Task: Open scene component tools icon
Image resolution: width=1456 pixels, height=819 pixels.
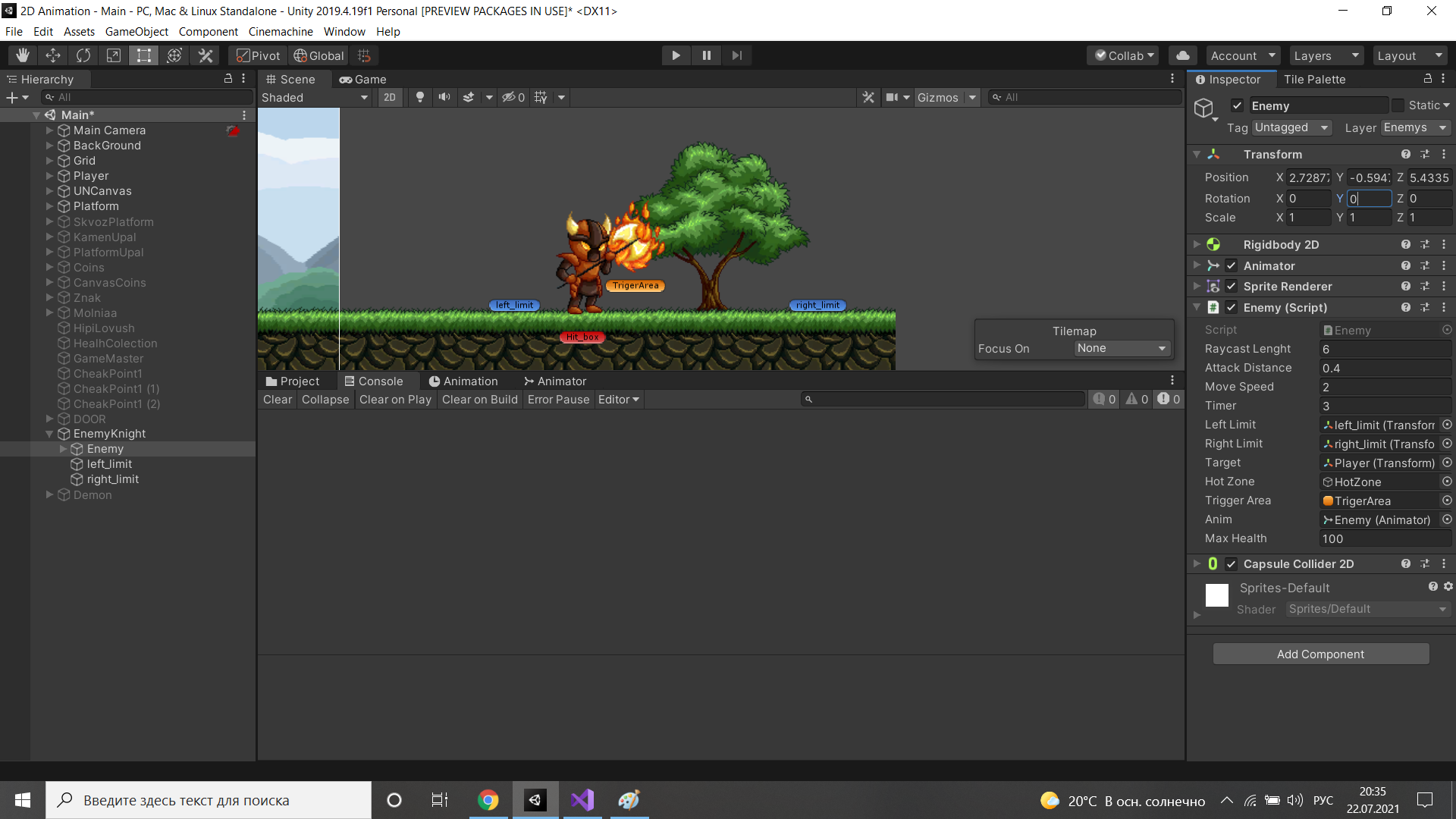Action: click(x=869, y=97)
